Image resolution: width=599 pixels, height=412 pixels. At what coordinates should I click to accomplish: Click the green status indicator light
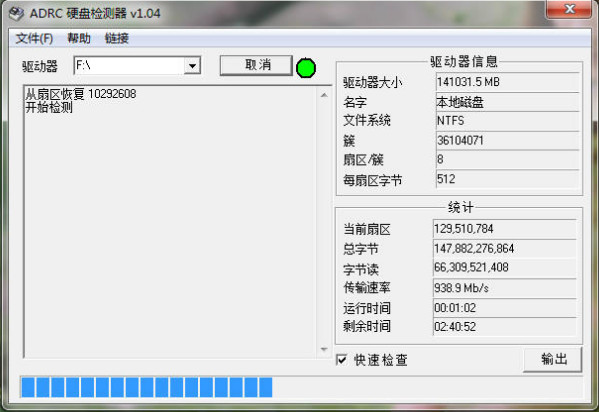point(306,68)
